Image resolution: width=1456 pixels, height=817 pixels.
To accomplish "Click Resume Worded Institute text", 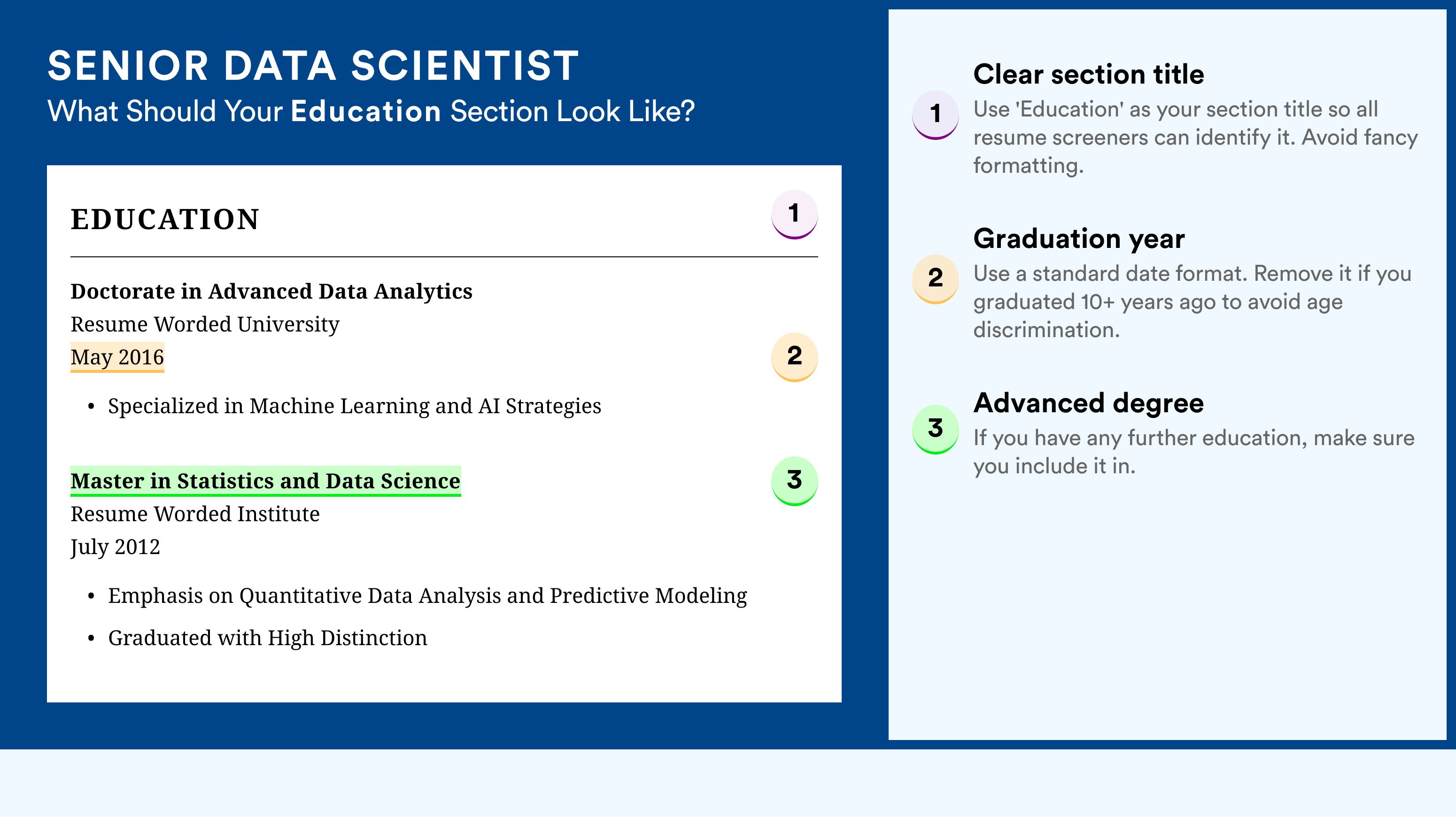I will (195, 514).
